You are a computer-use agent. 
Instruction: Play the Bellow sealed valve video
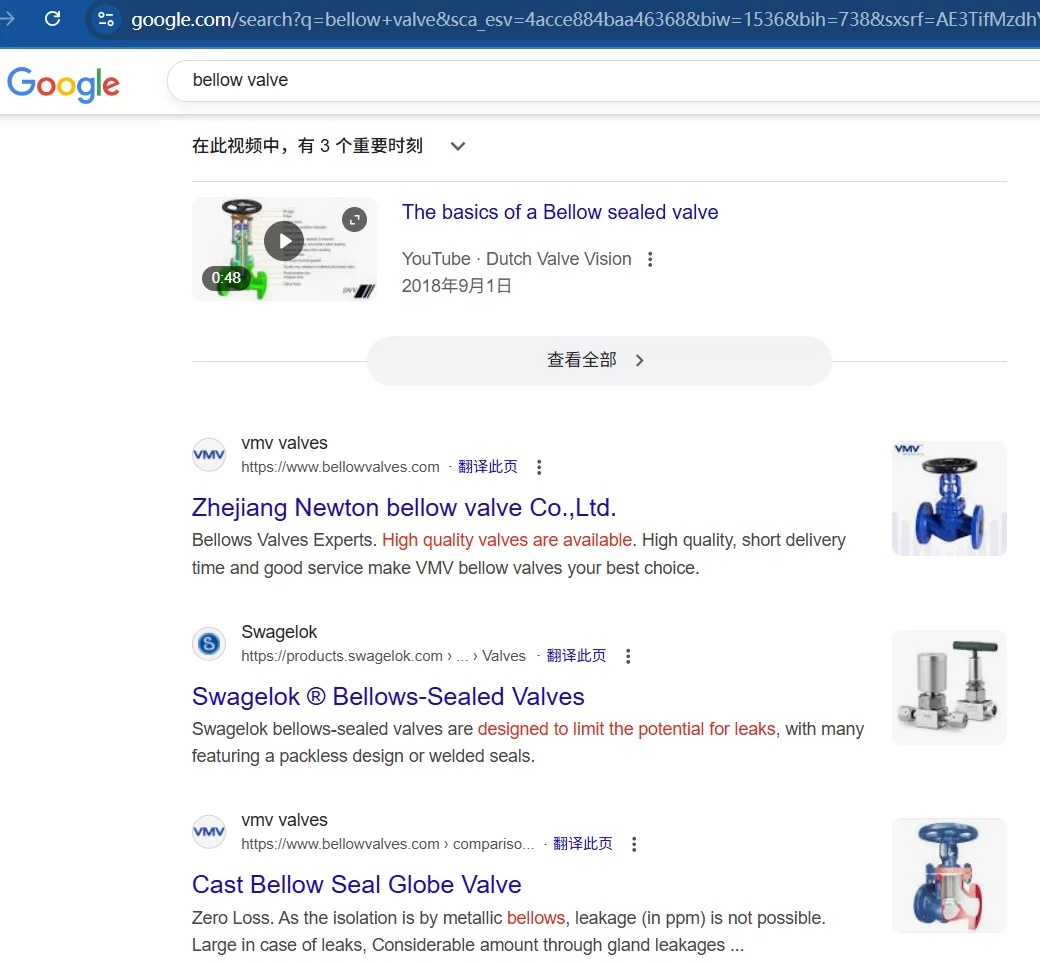click(x=284, y=241)
